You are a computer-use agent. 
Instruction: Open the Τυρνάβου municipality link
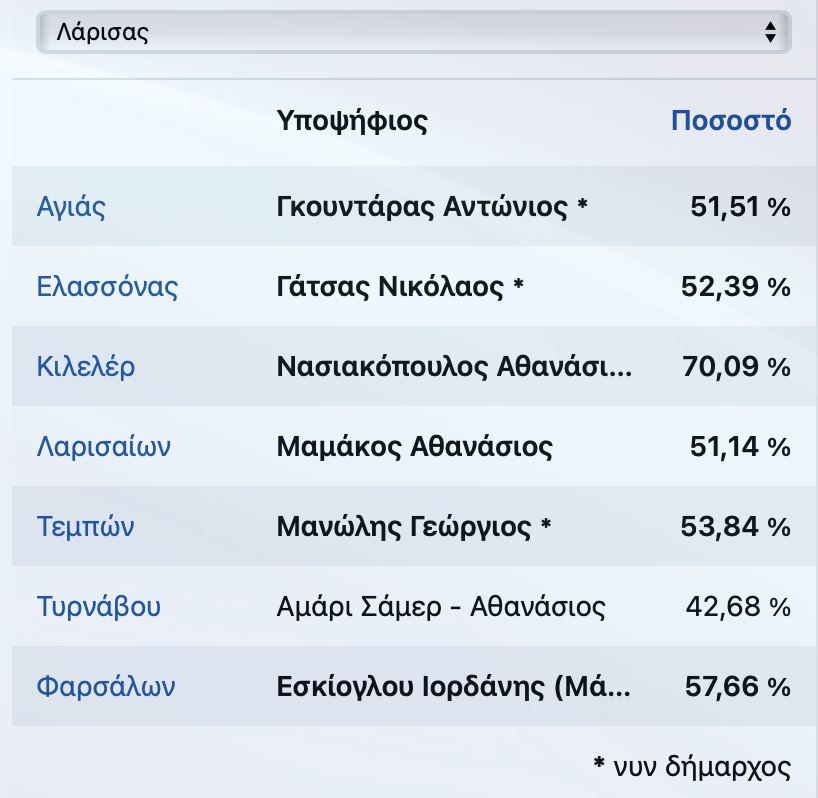99,607
